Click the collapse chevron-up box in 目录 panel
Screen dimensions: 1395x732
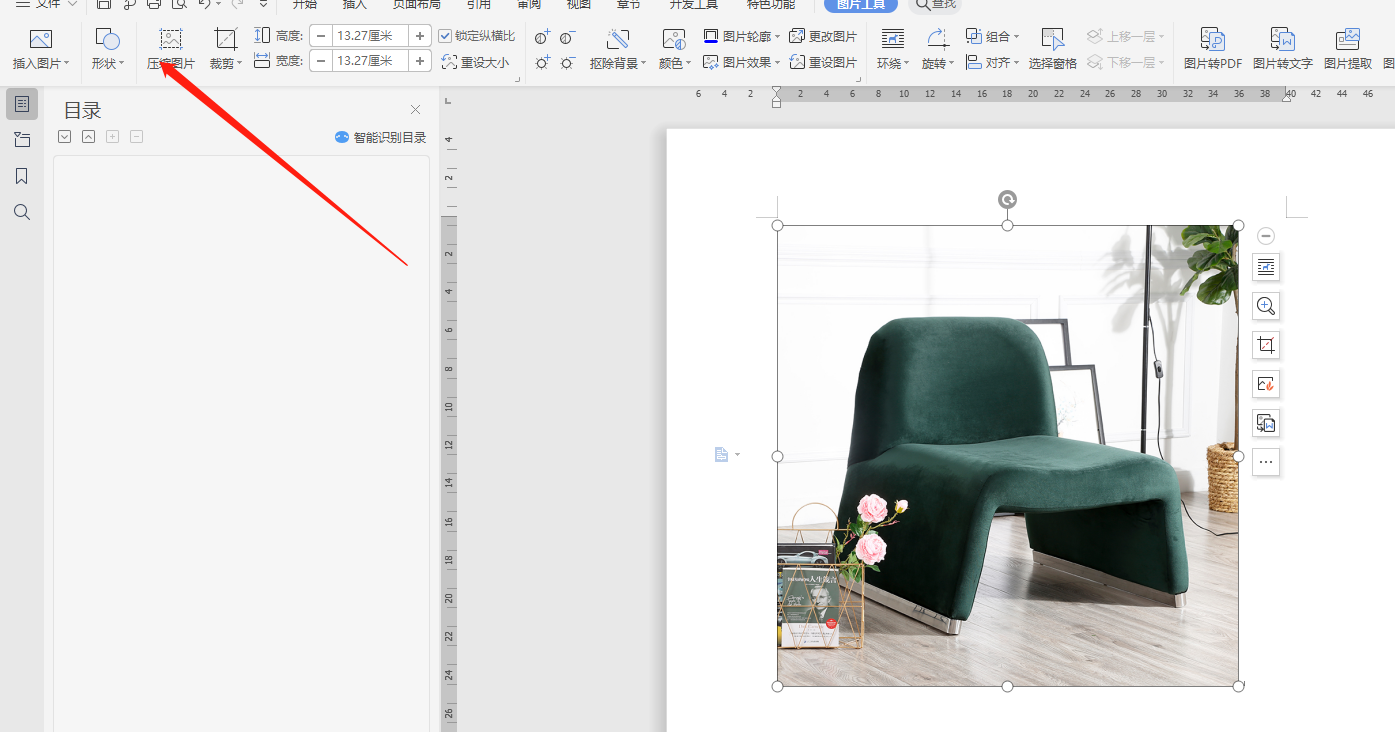click(89, 137)
